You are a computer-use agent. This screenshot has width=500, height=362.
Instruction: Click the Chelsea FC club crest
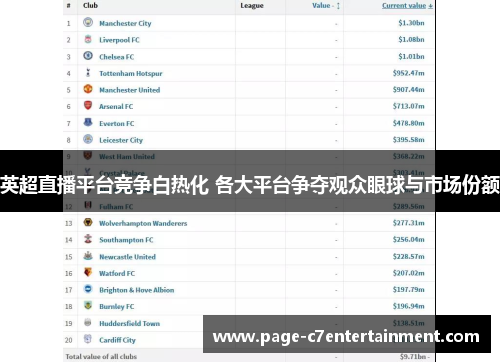click(88, 56)
